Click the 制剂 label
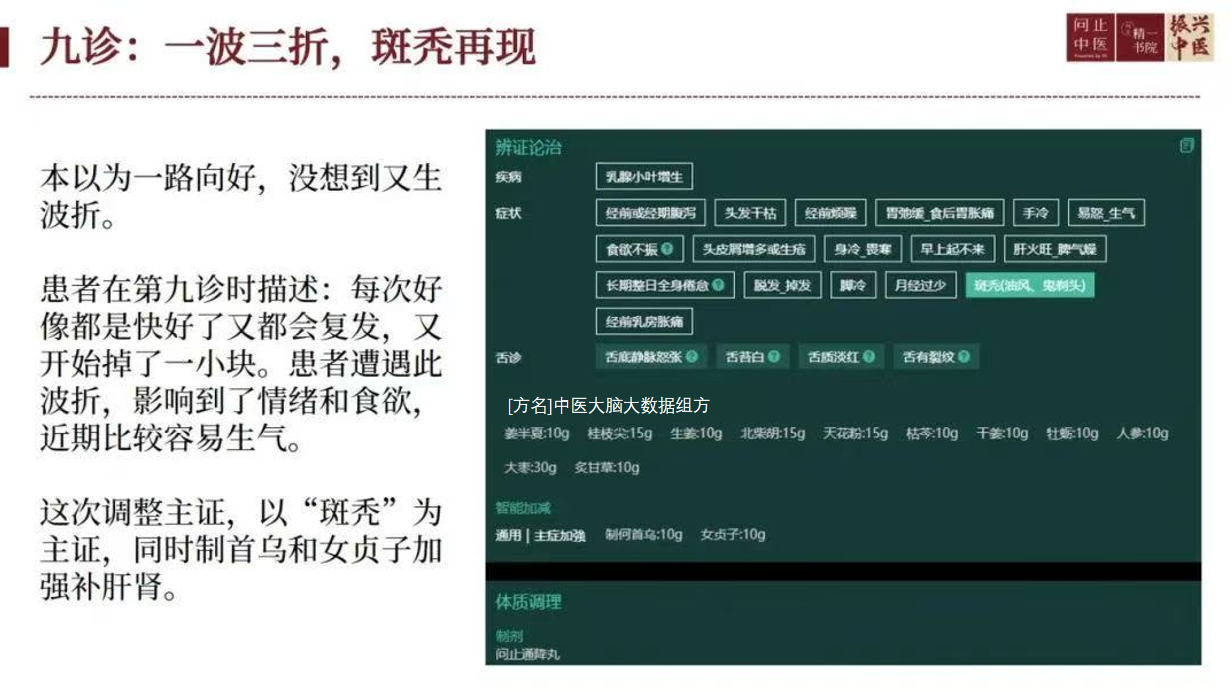Image resolution: width=1232 pixels, height=694 pixels. (509, 636)
